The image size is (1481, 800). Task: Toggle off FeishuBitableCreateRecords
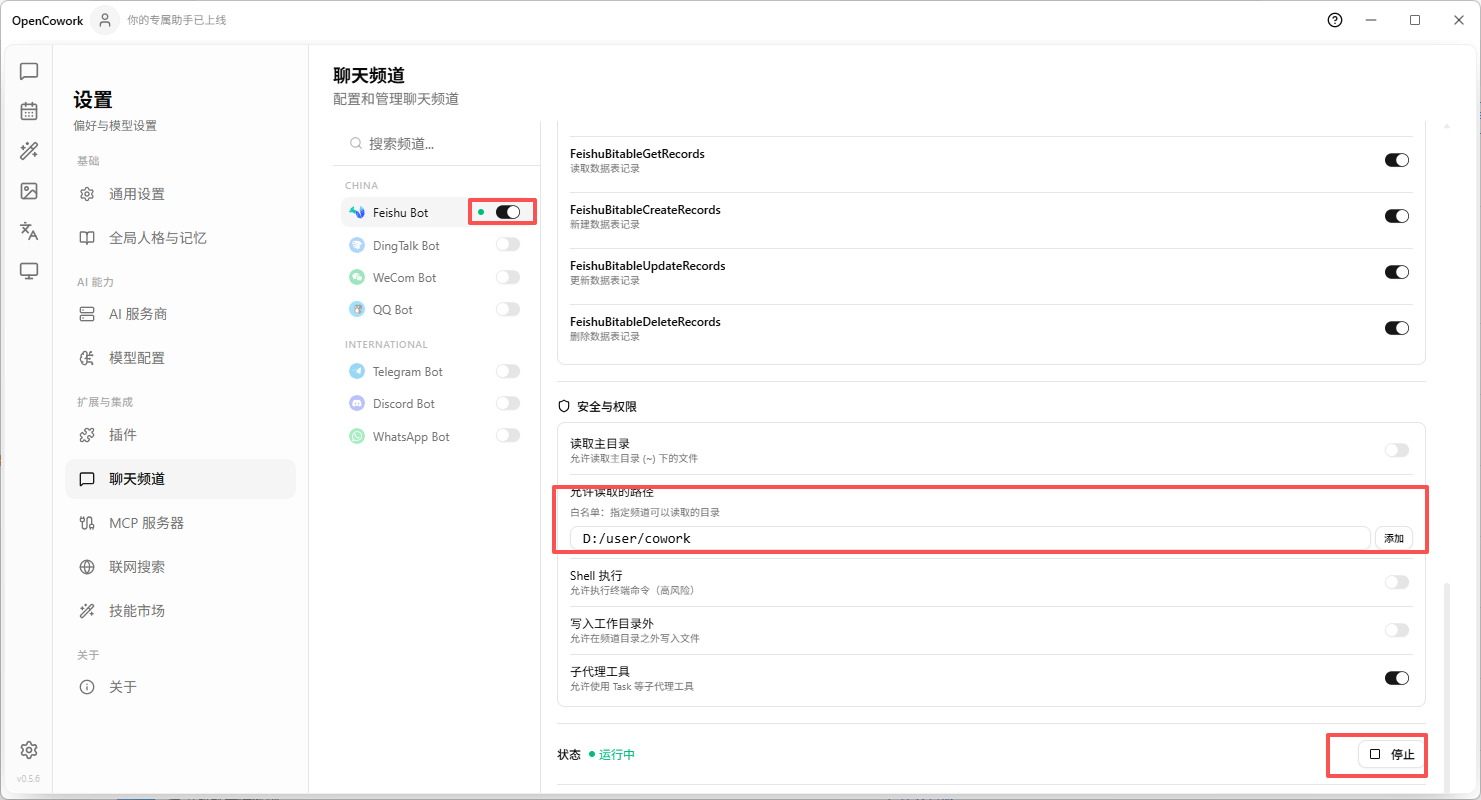coord(1397,216)
